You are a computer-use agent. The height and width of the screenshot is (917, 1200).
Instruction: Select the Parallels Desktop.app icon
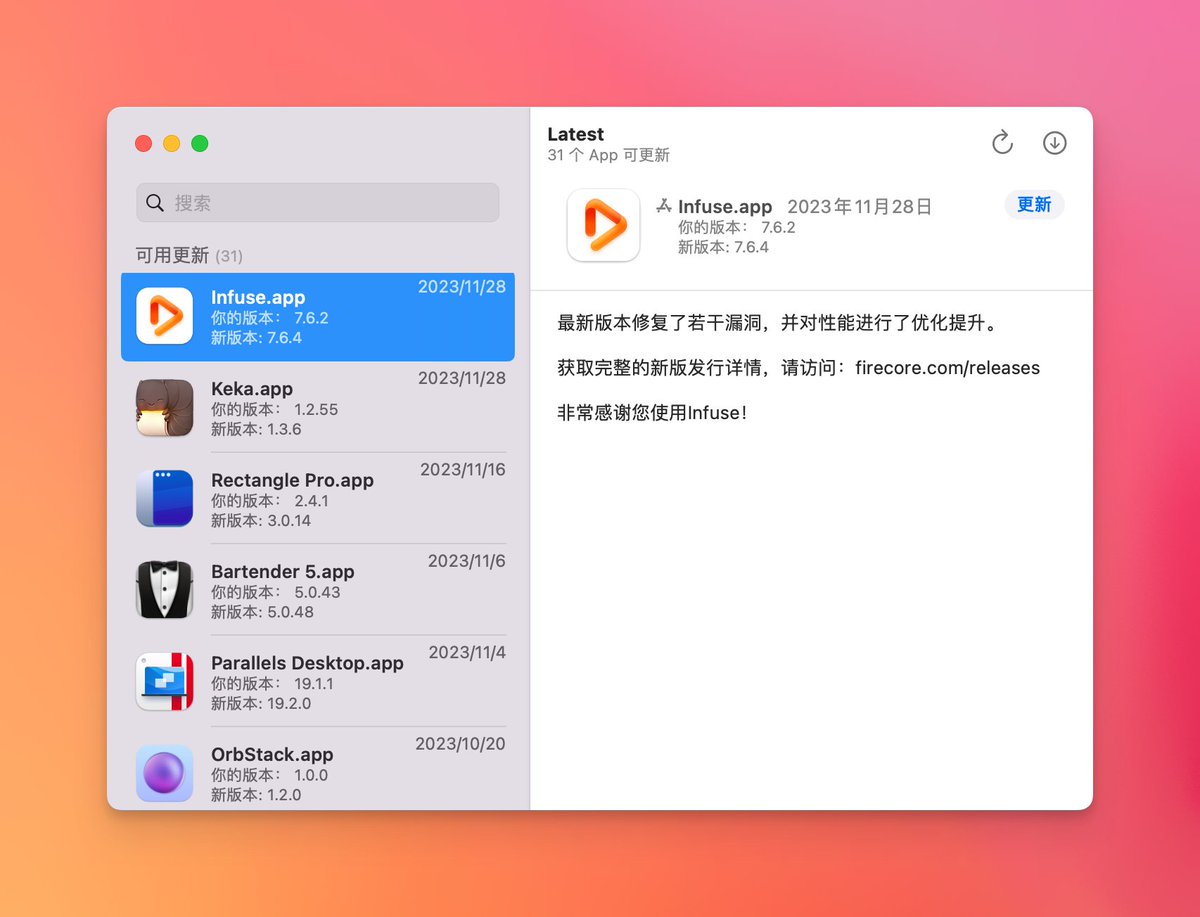pos(164,681)
